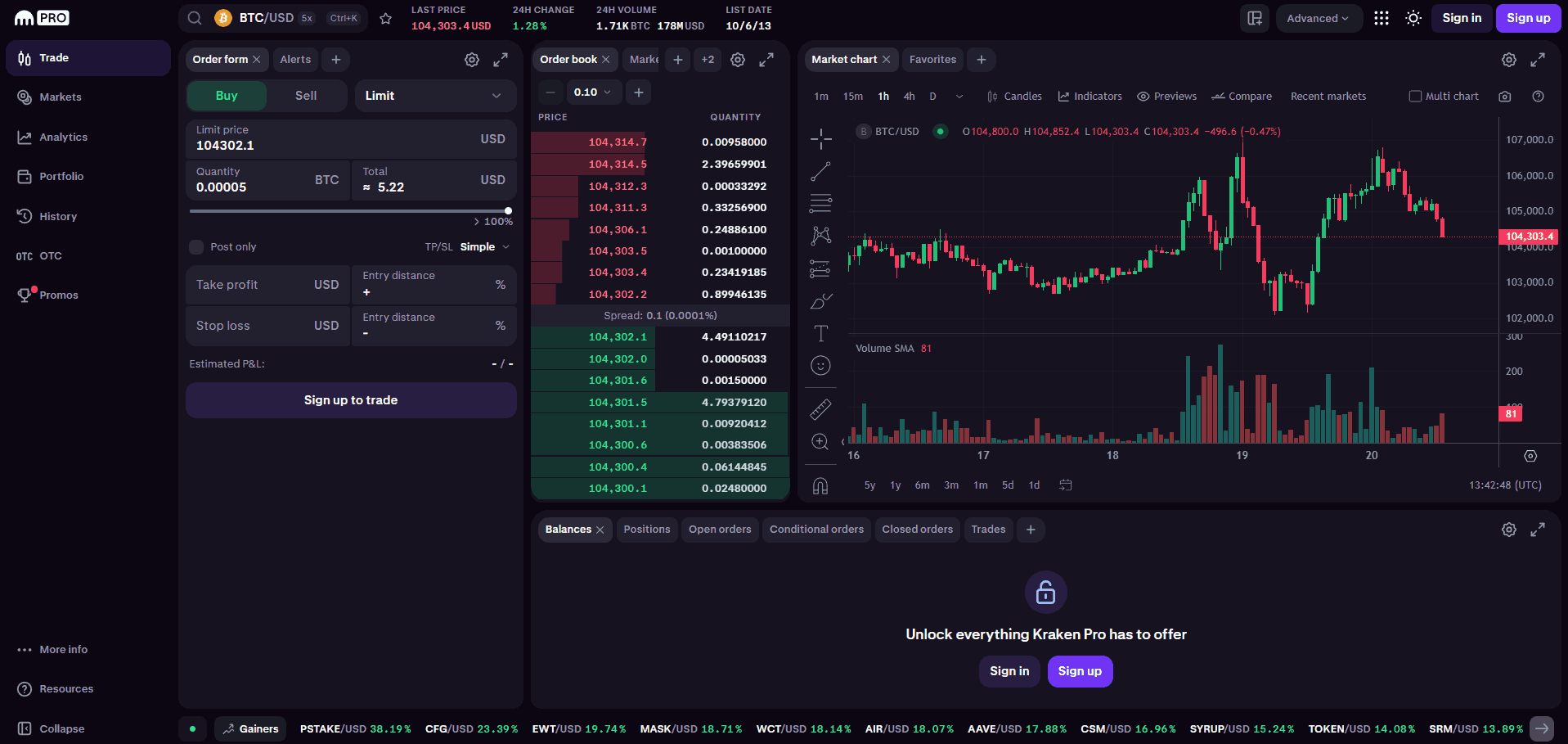Select the XABCD pattern drawing tool
The height and width of the screenshot is (744, 1568).
[x=820, y=235]
